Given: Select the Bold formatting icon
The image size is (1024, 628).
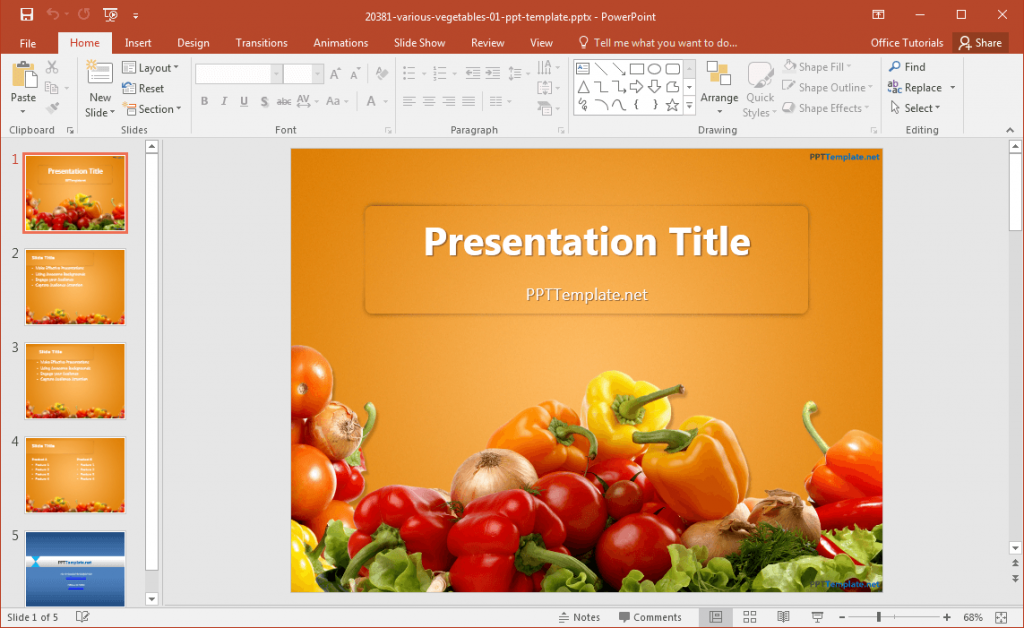Looking at the screenshot, I should pyautogui.click(x=204, y=101).
